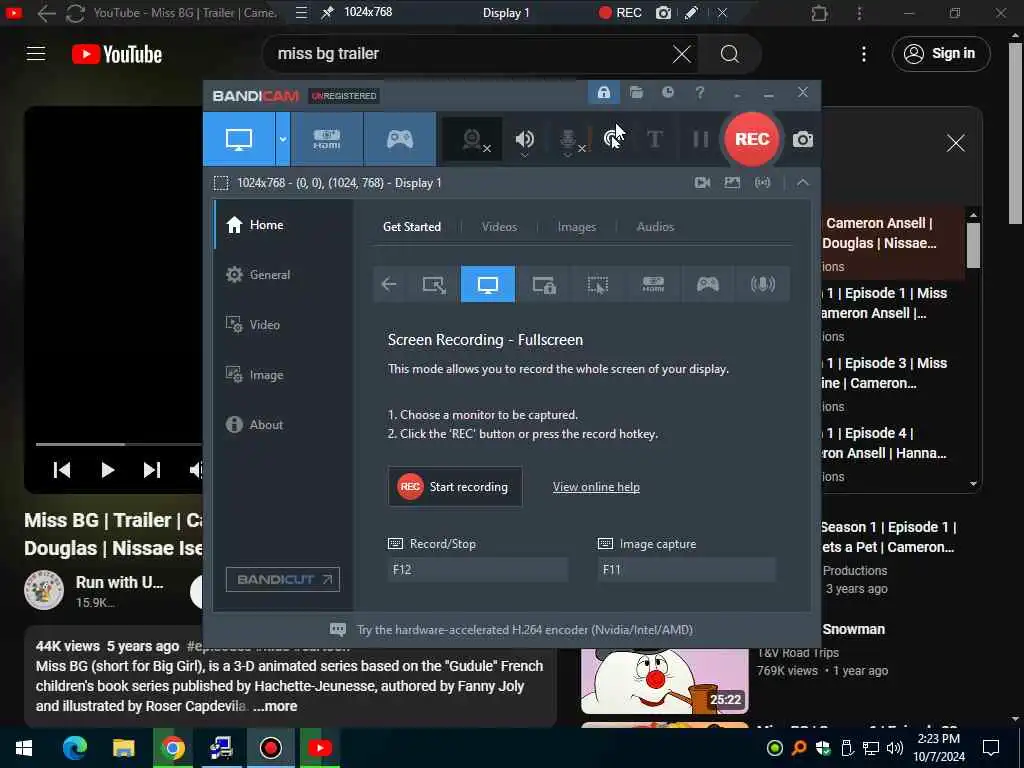Image resolution: width=1024 pixels, height=768 pixels.
Task: Select fullscreen mode icon in mode row
Action: point(488,284)
